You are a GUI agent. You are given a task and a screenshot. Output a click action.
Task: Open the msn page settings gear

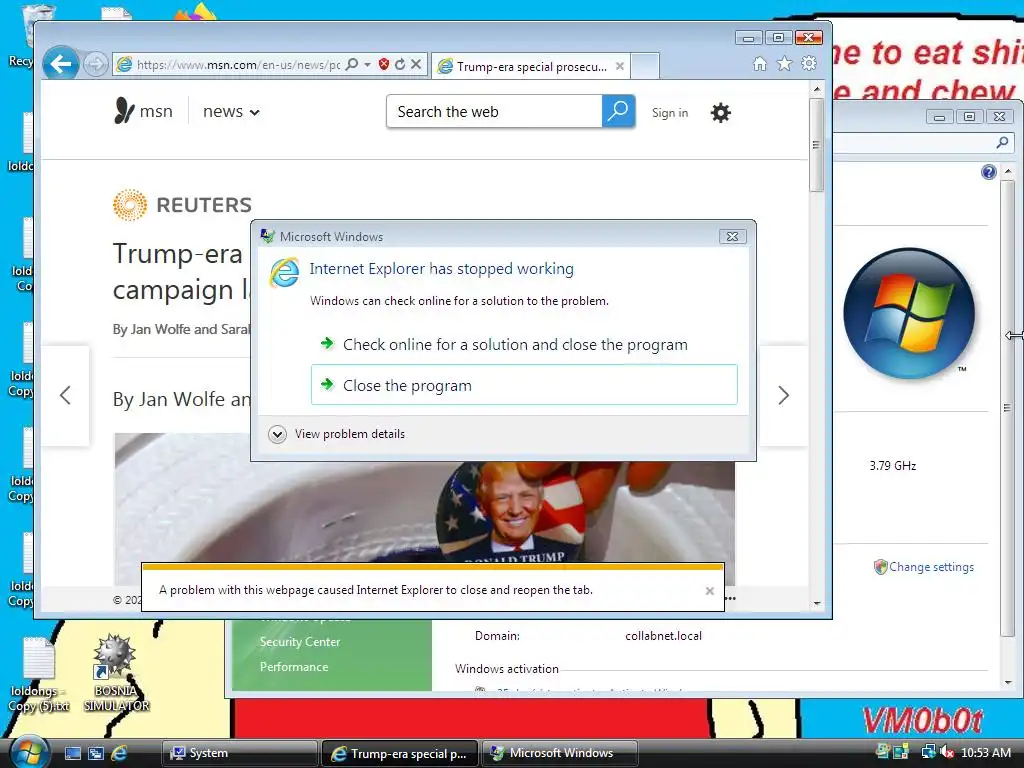tap(720, 113)
